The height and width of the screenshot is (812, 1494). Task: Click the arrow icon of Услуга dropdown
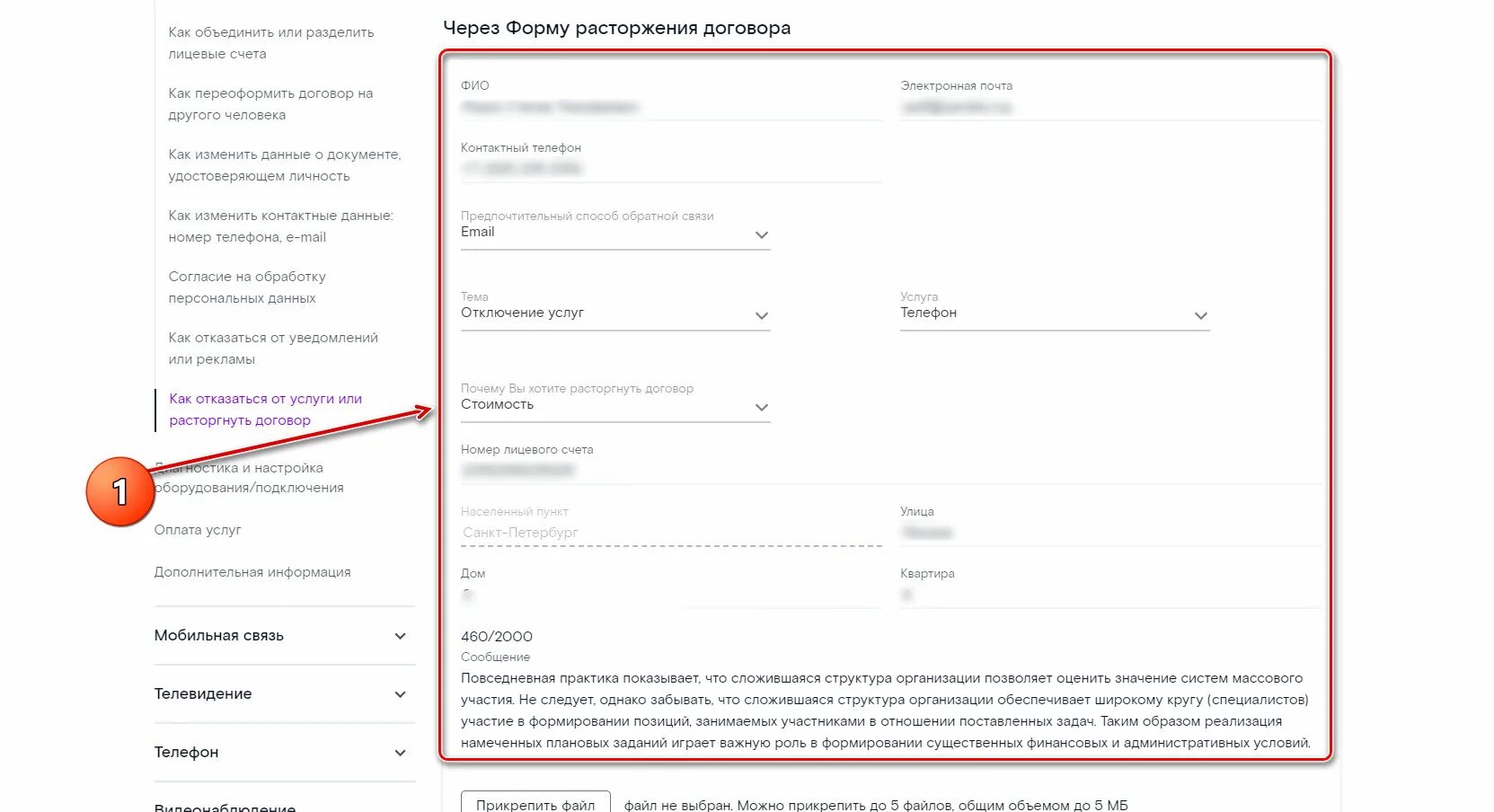point(1201,315)
